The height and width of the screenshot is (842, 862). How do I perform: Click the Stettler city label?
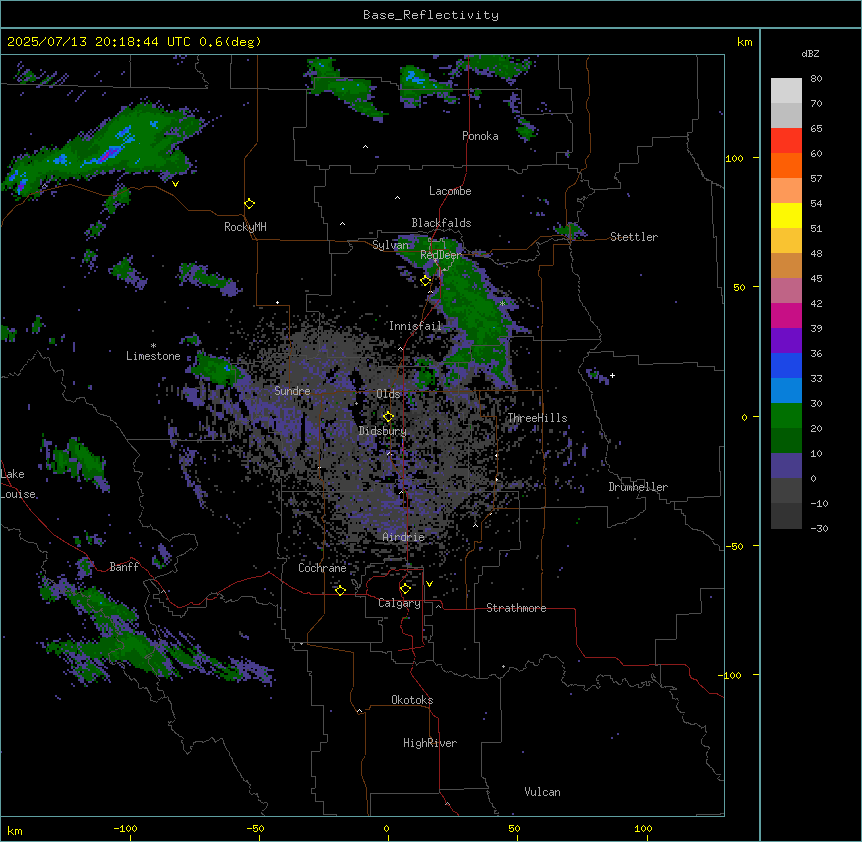(x=633, y=237)
